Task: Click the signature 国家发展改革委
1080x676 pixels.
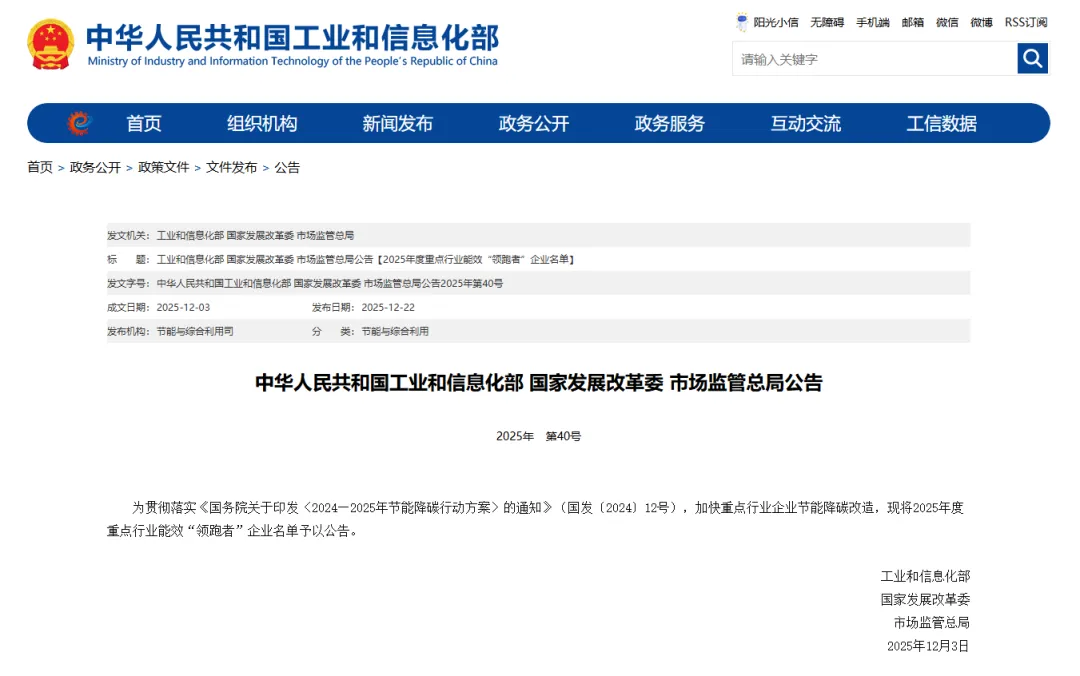Action: [x=925, y=600]
